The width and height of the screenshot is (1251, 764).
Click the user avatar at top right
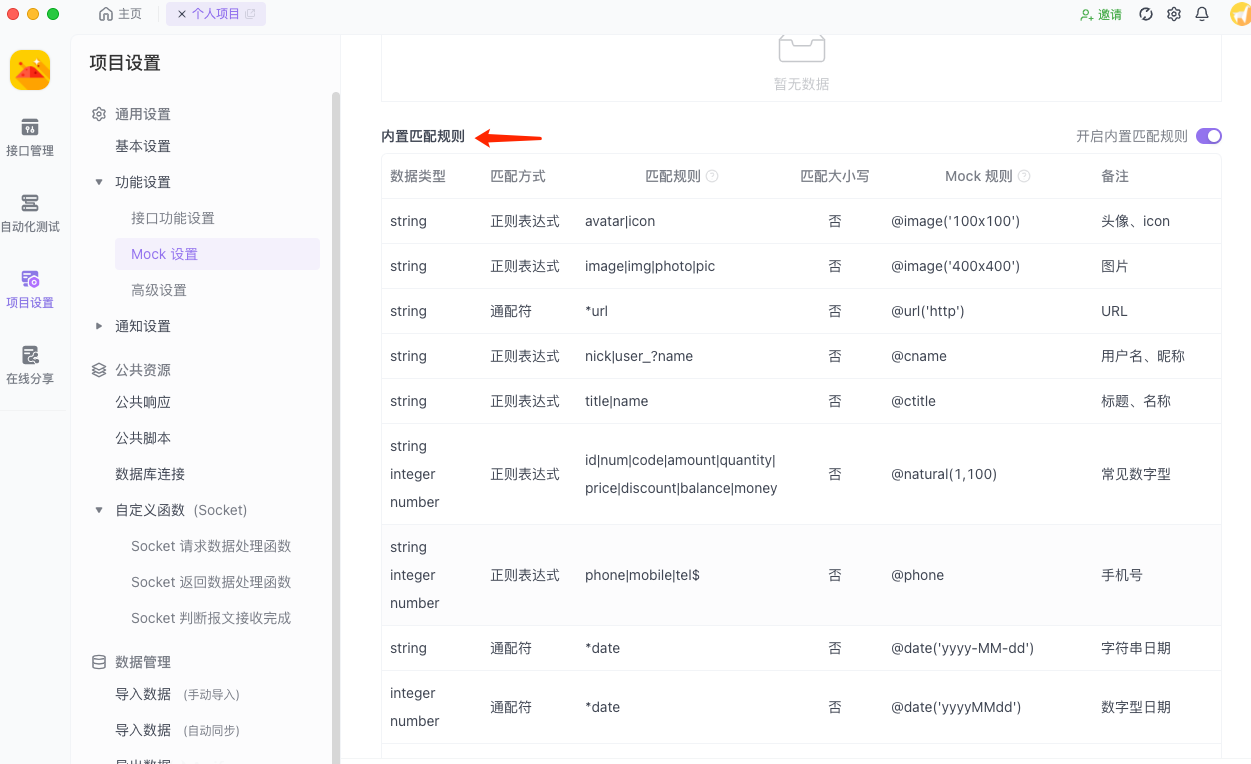(1240, 14)
